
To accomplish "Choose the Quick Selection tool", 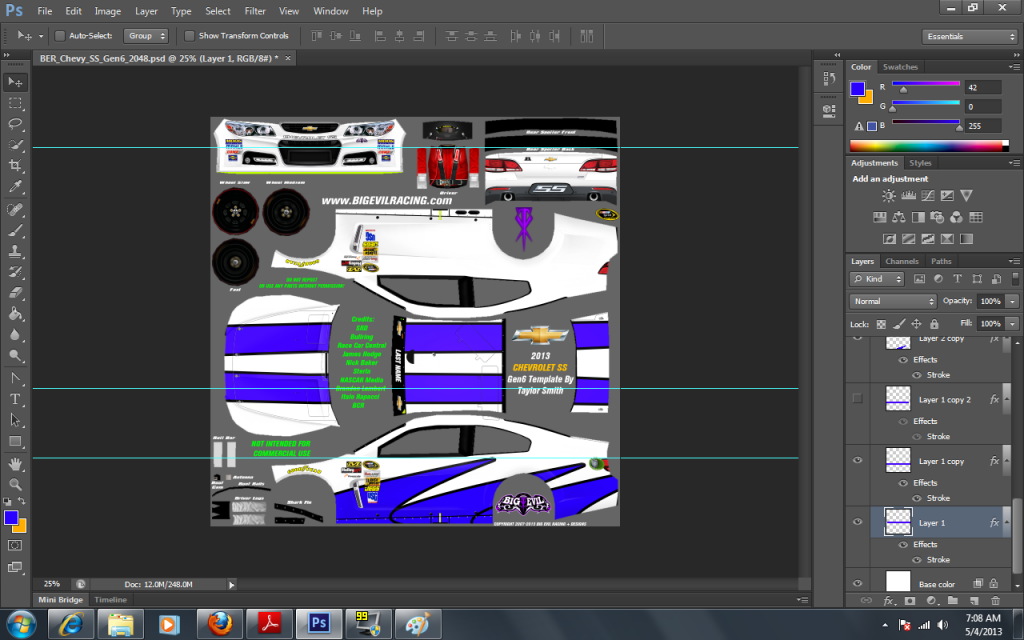I will point(15,145).
